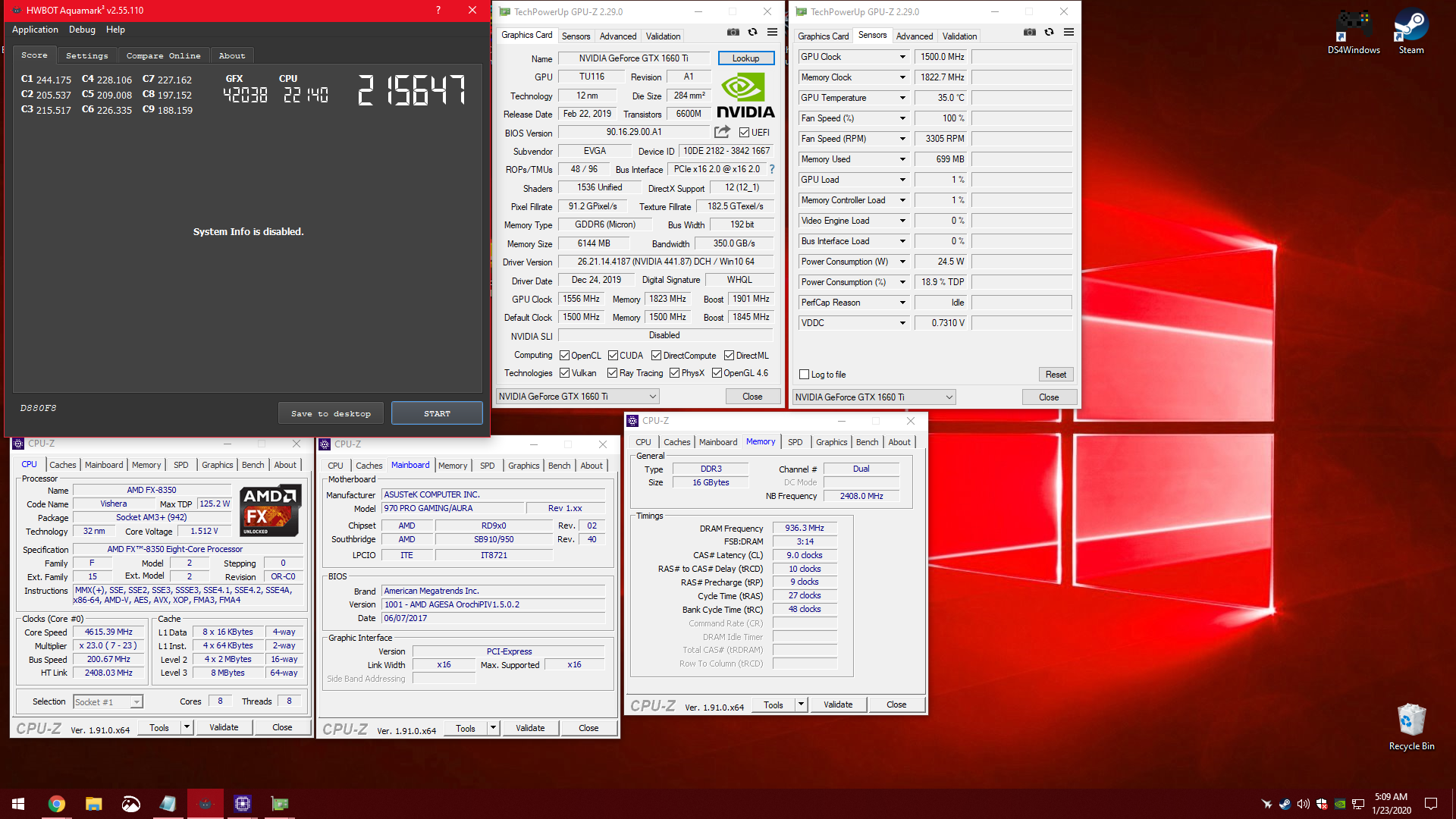Expand the GPU Temperature sensor dropdown
The height and width of the screenshot is (819, 1456).
tap(902, 98)
